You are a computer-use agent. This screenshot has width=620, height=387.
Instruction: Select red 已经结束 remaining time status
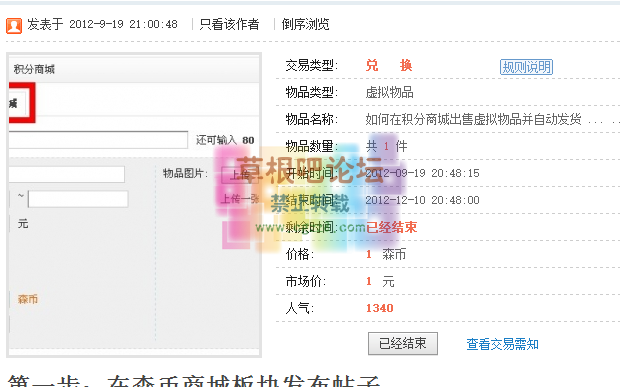tap(391, 227)
